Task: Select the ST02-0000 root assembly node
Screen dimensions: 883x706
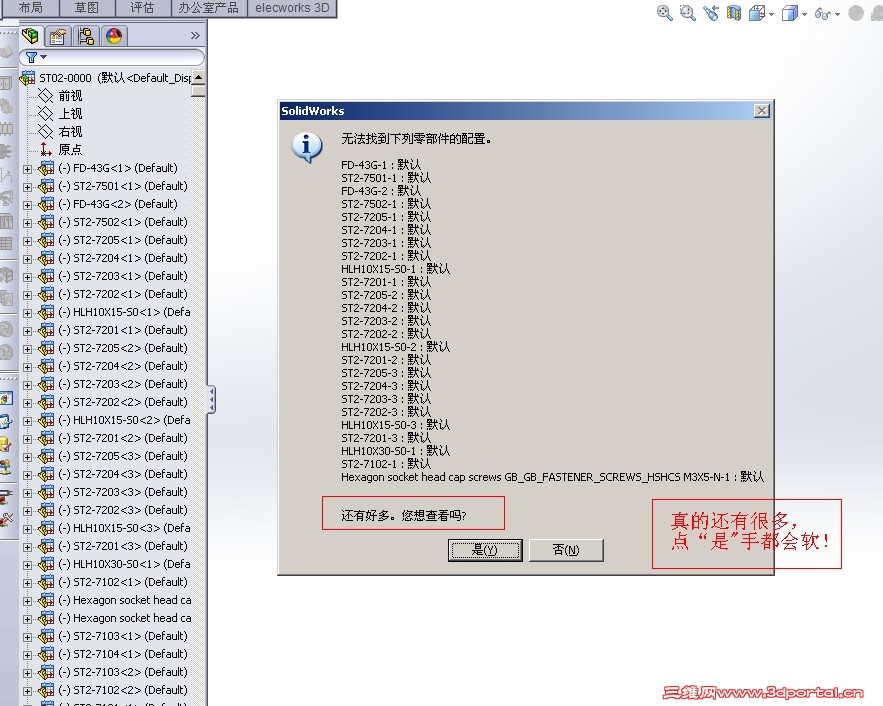Action: pyautogui.click(x=107, y=78)
